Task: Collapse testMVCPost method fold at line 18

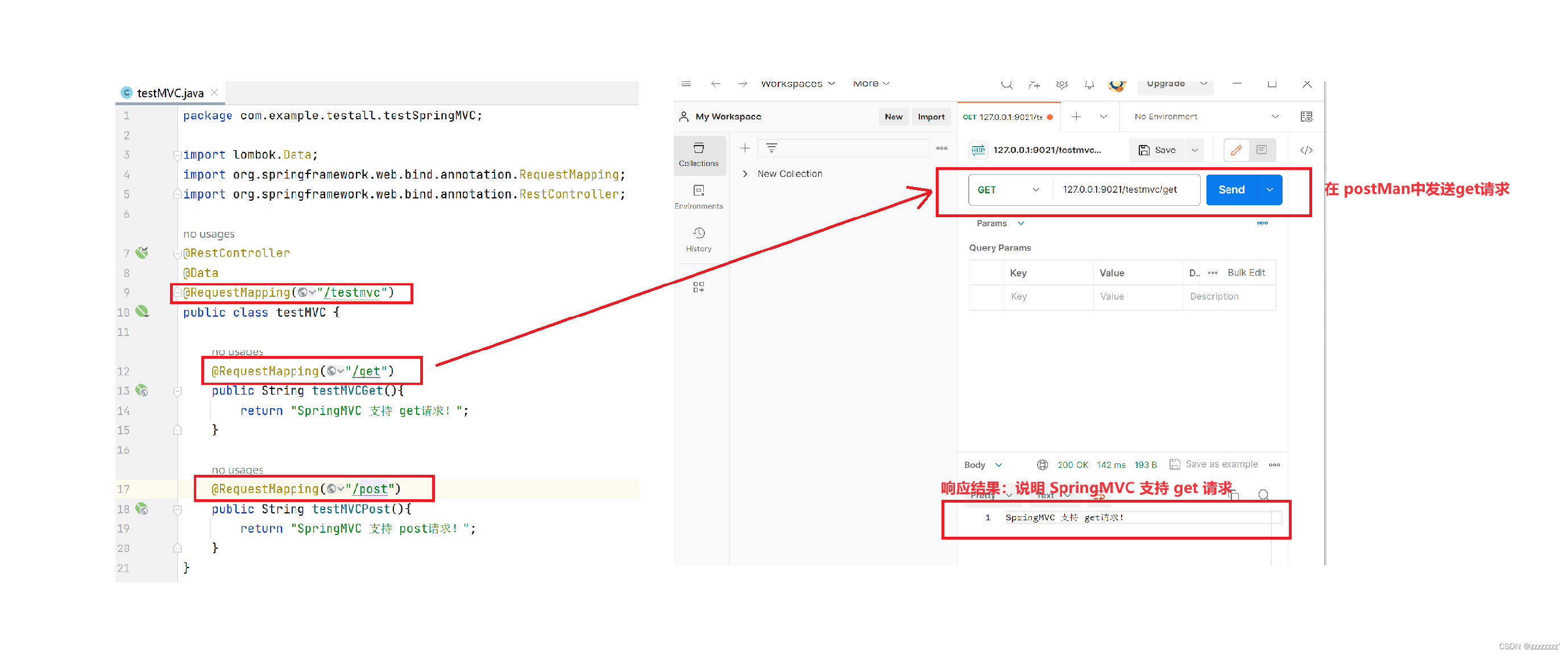Action: pyautogui.click(x=177, y=509)
